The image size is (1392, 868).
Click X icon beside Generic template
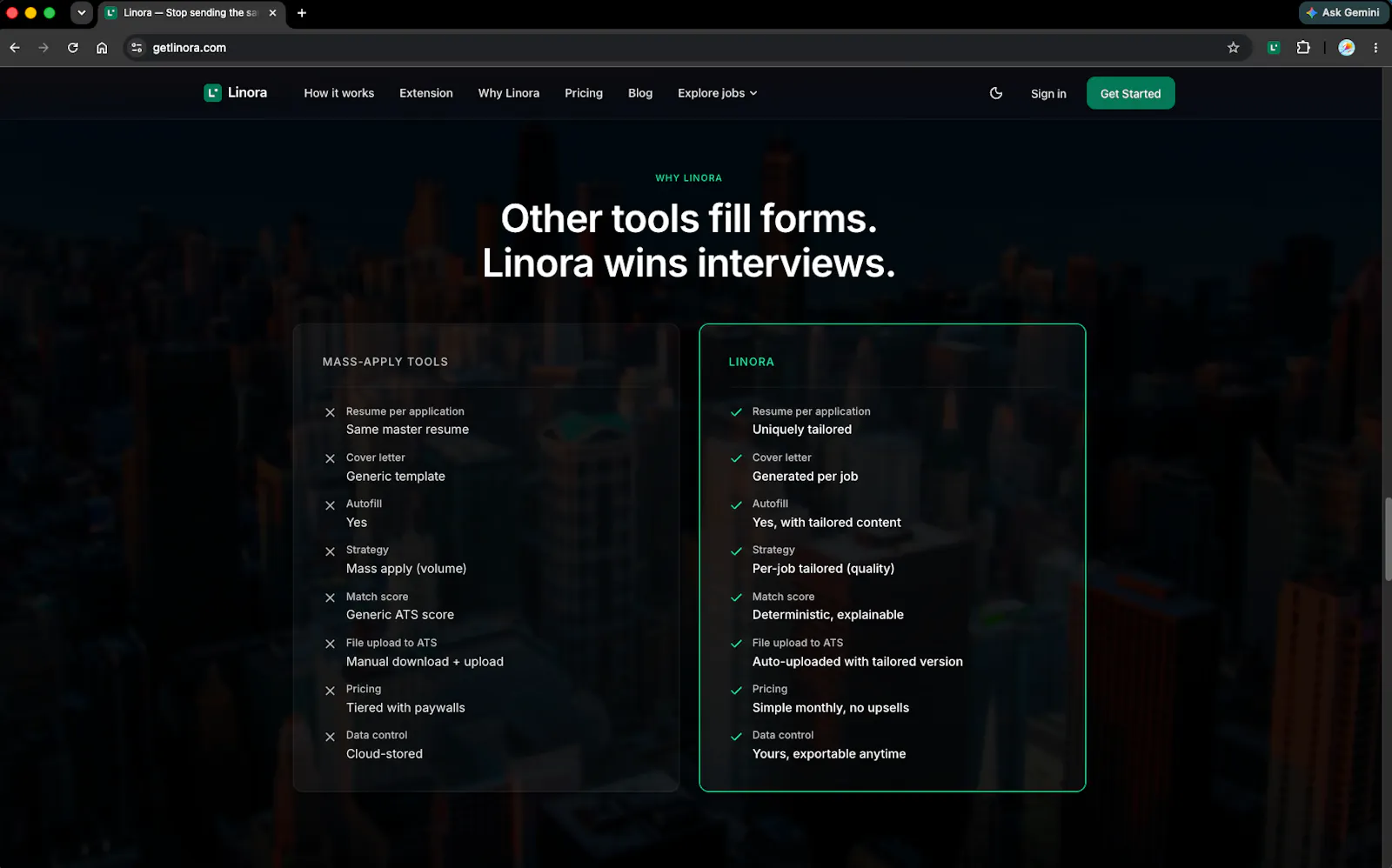[x=330, y=458]
